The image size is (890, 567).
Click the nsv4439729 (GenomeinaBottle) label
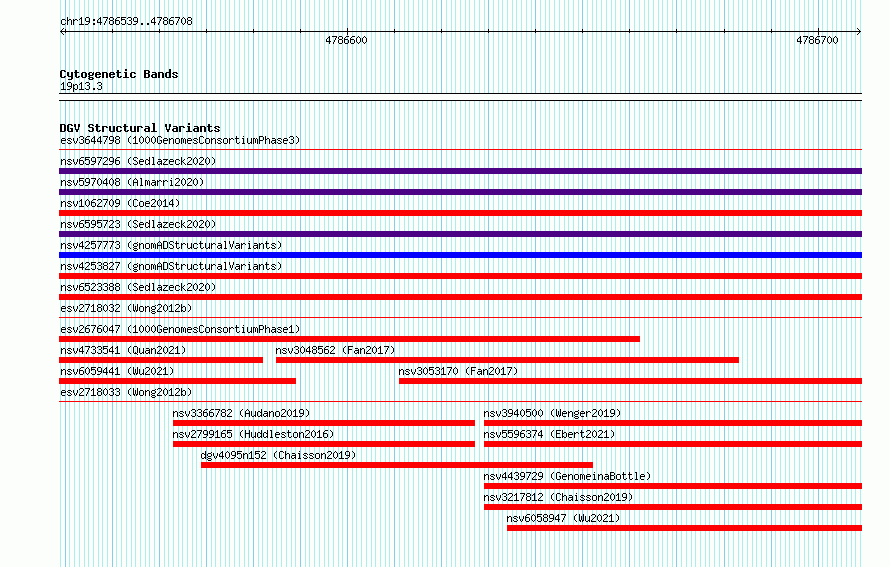point(567,476)
